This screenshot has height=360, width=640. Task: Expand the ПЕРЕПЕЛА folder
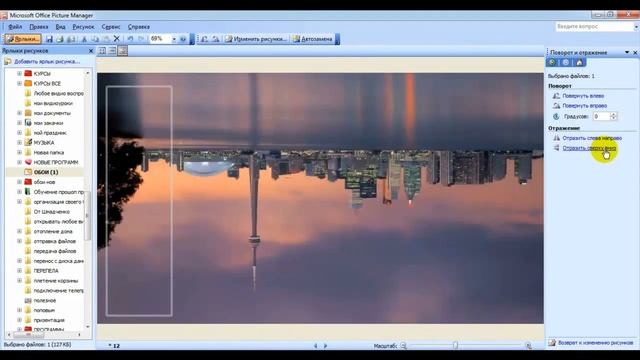tap(19, 271)
